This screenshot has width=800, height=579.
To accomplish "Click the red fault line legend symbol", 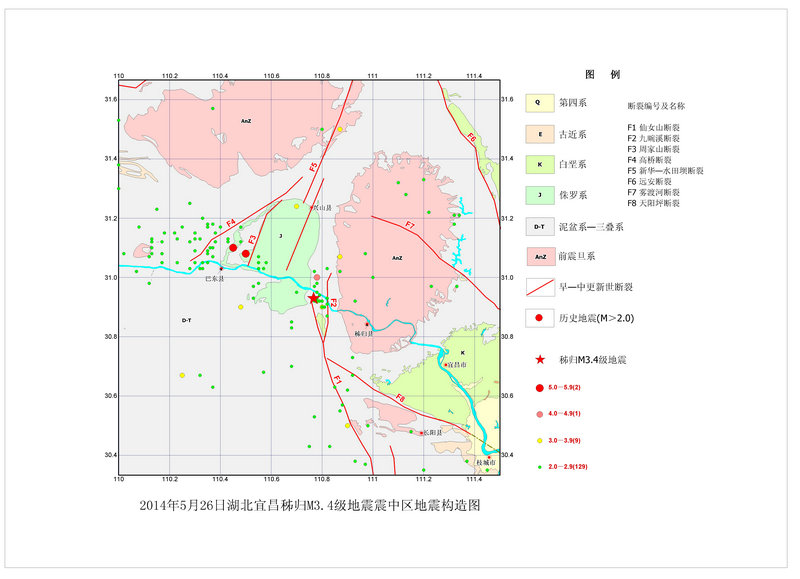I will (x=540, y=287).
